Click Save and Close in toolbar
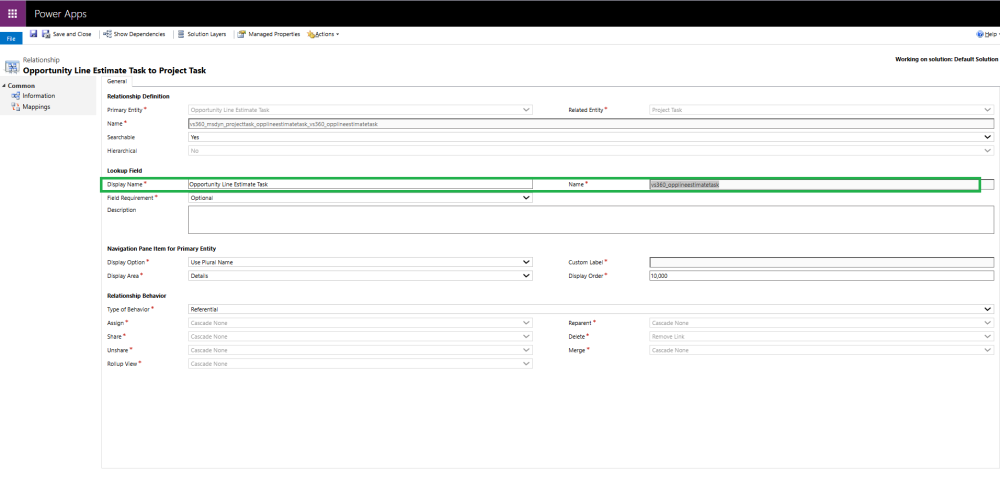 click(67, 34)
